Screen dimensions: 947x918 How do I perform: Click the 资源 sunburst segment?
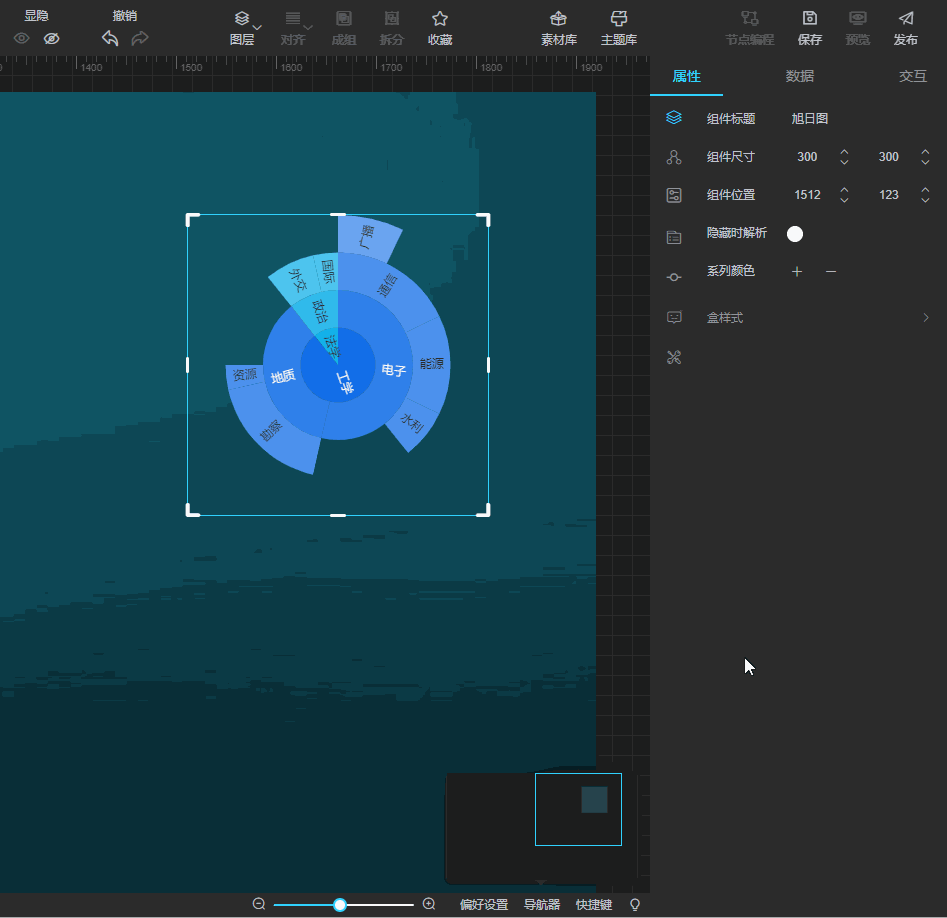245,374
